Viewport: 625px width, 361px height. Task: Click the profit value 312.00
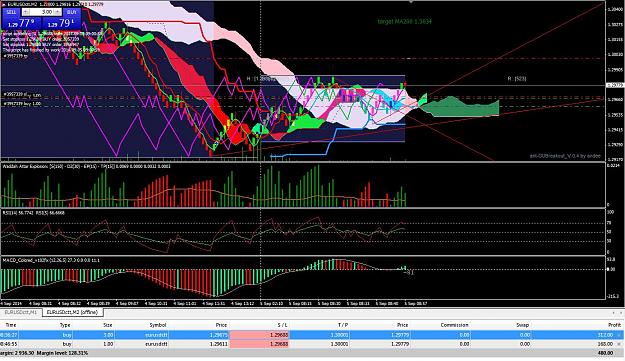point(605,335)
